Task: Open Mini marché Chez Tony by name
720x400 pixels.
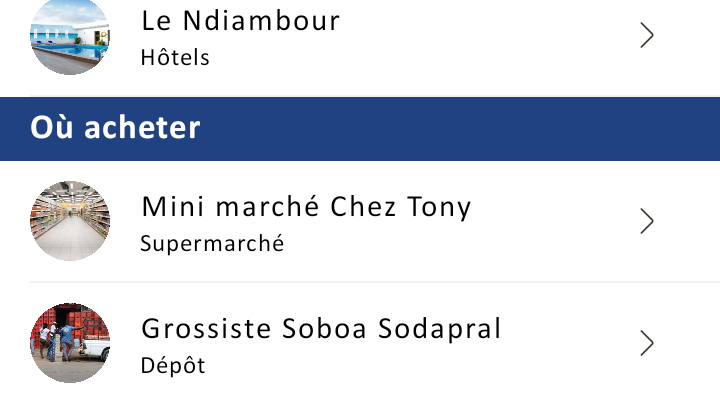Action: tap(306, 207)
